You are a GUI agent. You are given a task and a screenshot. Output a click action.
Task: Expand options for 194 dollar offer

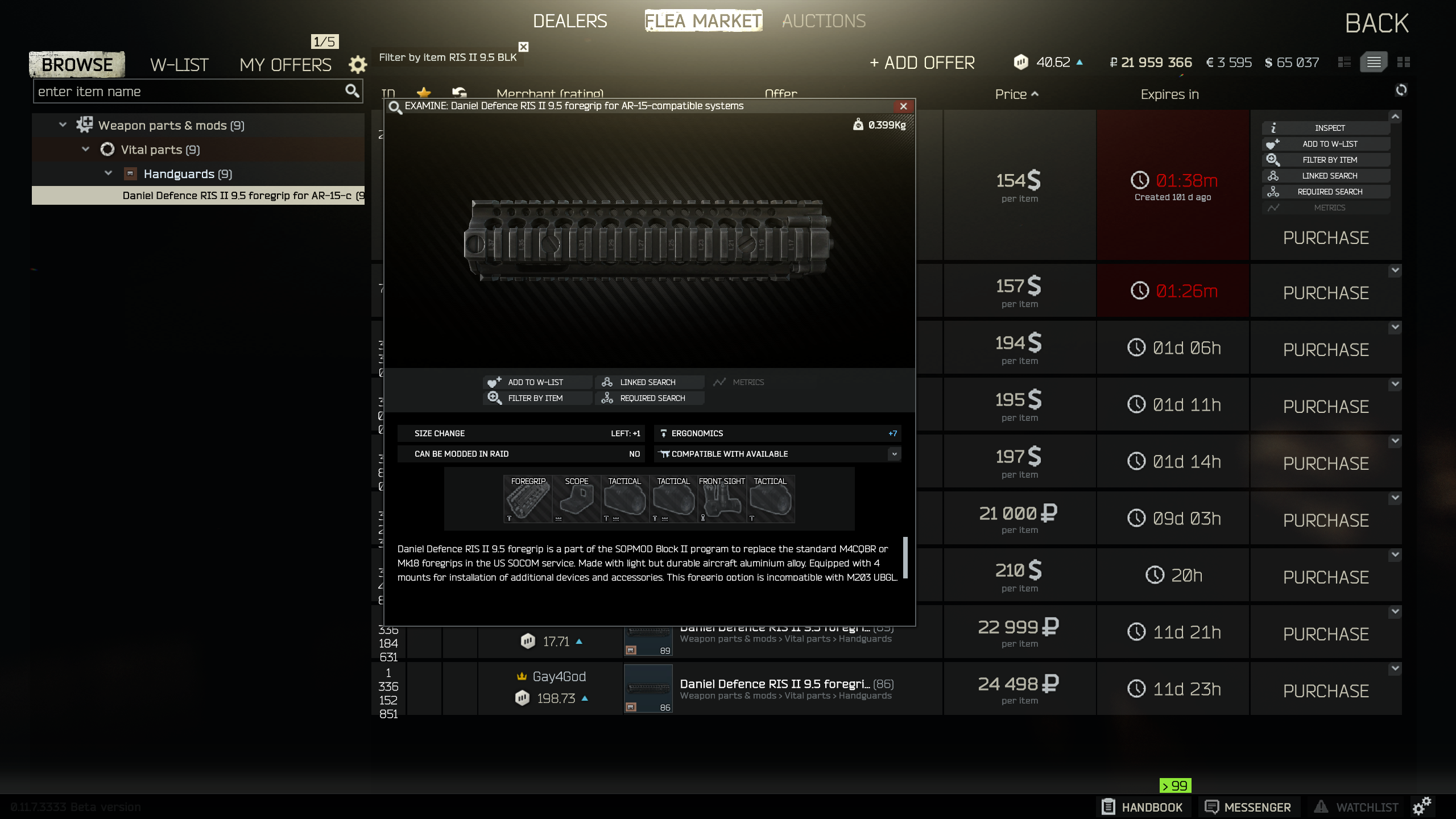click(1395, 327)
